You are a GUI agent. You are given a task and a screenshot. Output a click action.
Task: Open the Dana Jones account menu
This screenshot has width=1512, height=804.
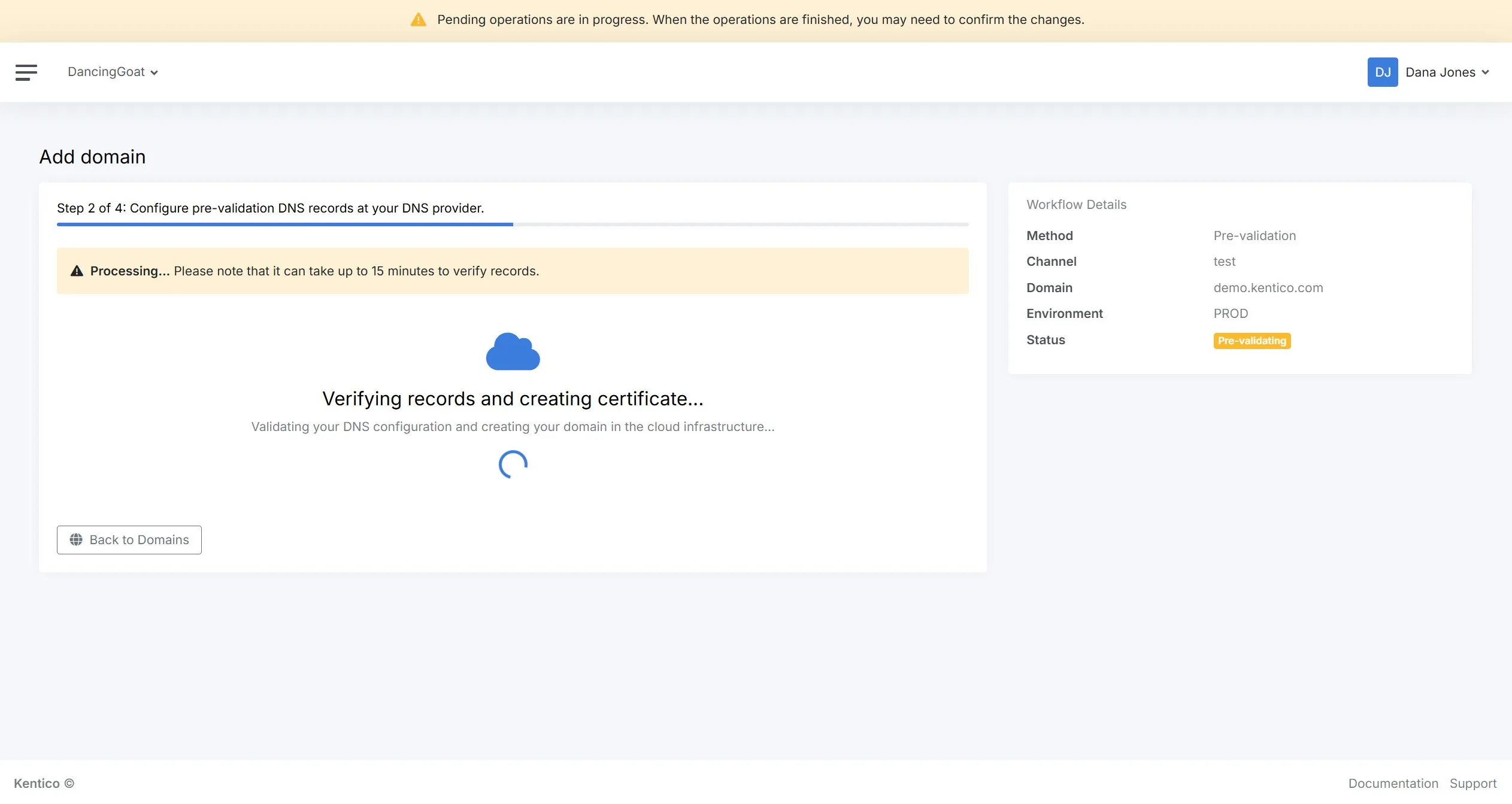[x=1447, y=72]
